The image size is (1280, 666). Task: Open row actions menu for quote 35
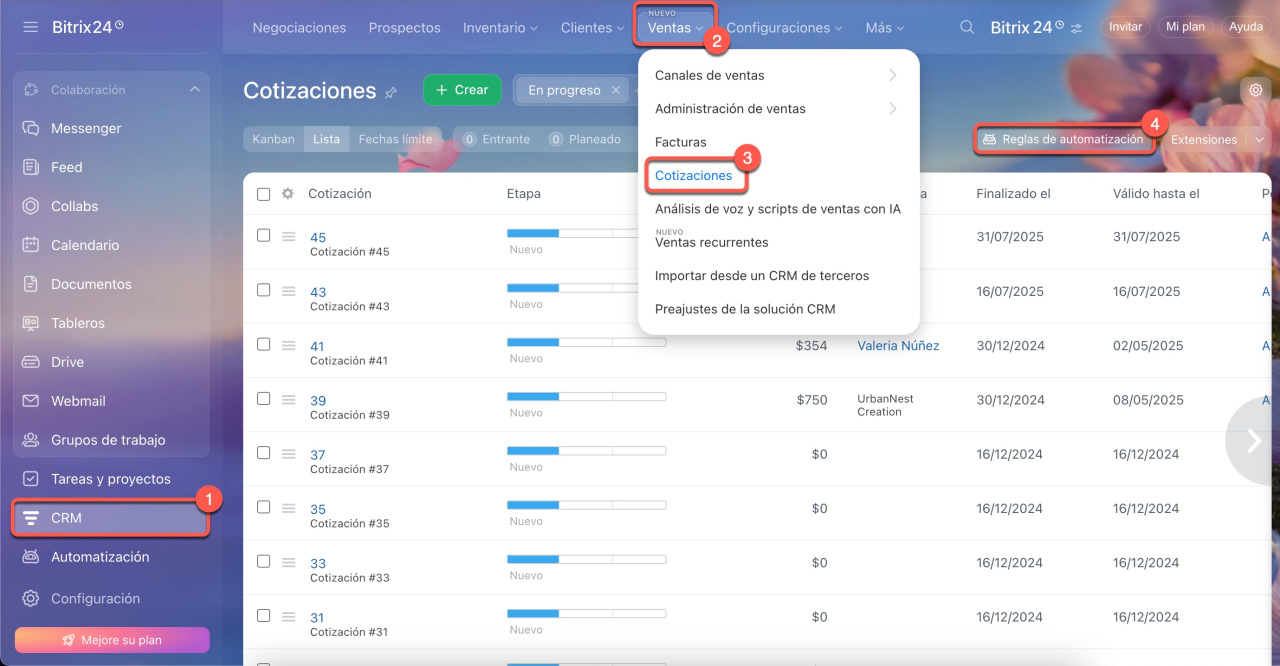(x=288, y=507)
